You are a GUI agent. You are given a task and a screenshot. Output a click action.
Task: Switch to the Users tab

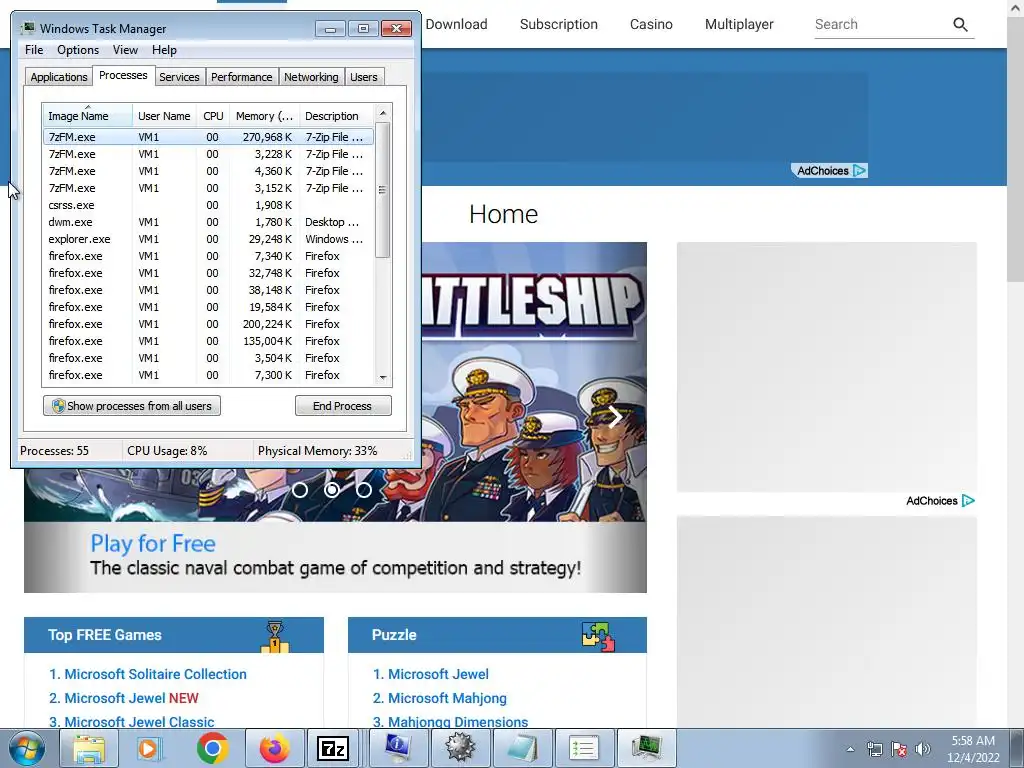tap(363, 77)
